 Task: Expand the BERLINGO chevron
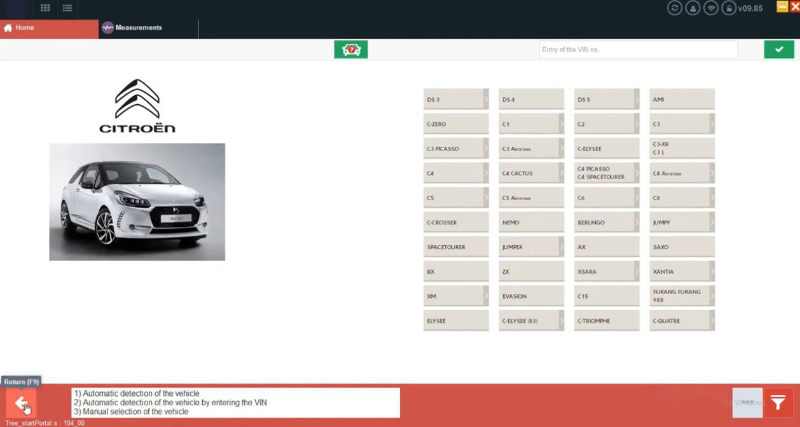[637, 222]
